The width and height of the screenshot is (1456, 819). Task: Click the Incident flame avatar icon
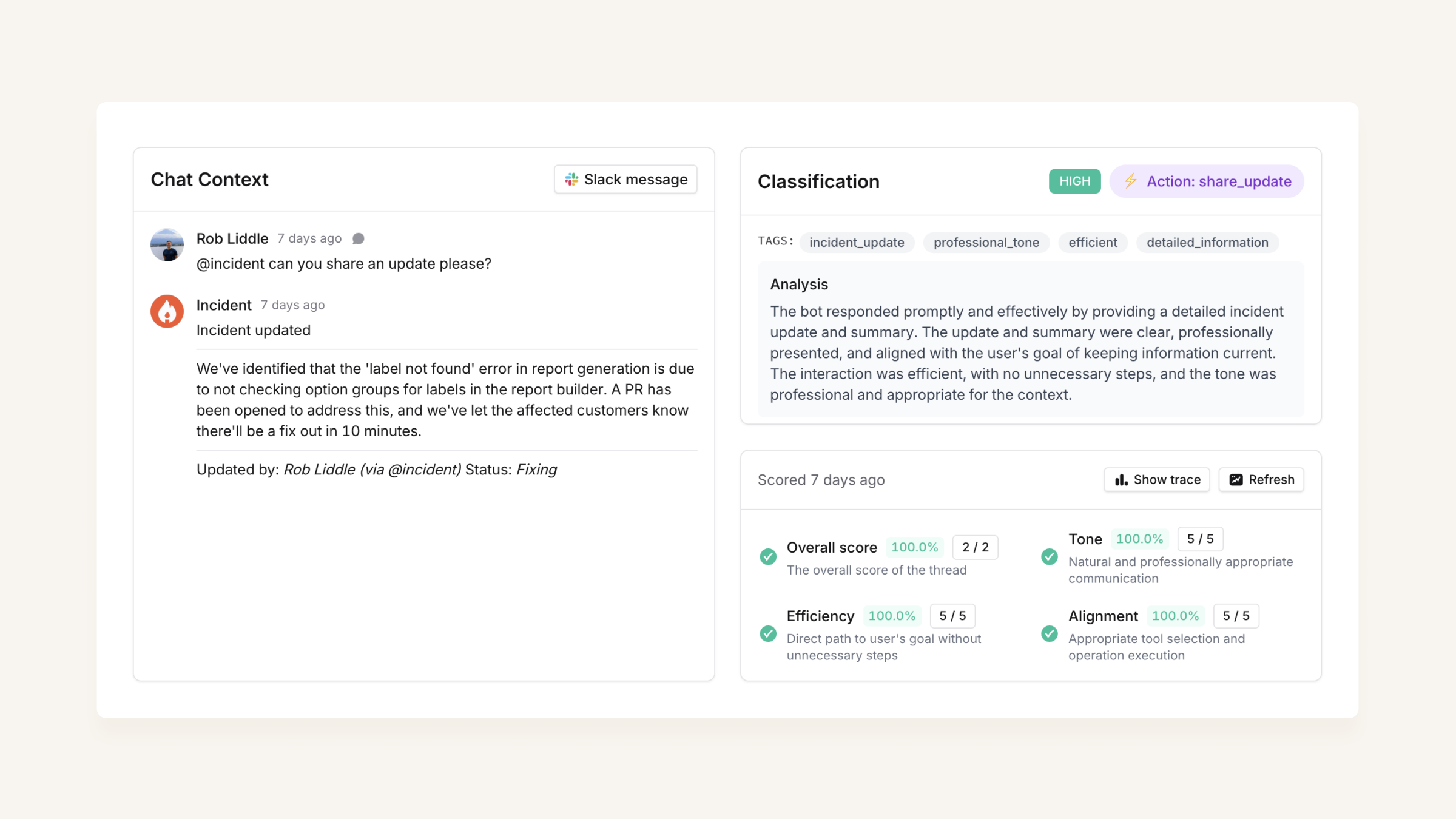(x=167, y=311)
